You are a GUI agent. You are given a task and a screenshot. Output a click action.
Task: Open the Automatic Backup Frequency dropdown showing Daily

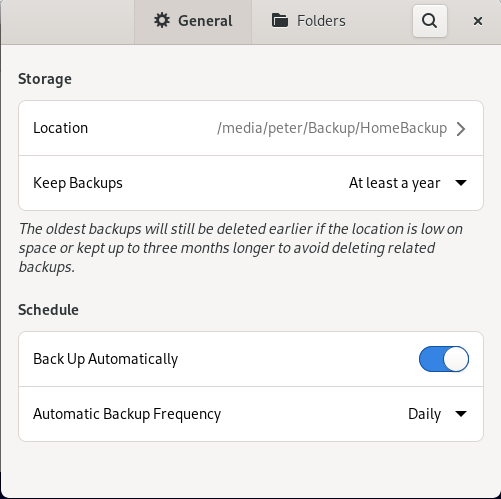pyautogui.click(x=437, y=414)
